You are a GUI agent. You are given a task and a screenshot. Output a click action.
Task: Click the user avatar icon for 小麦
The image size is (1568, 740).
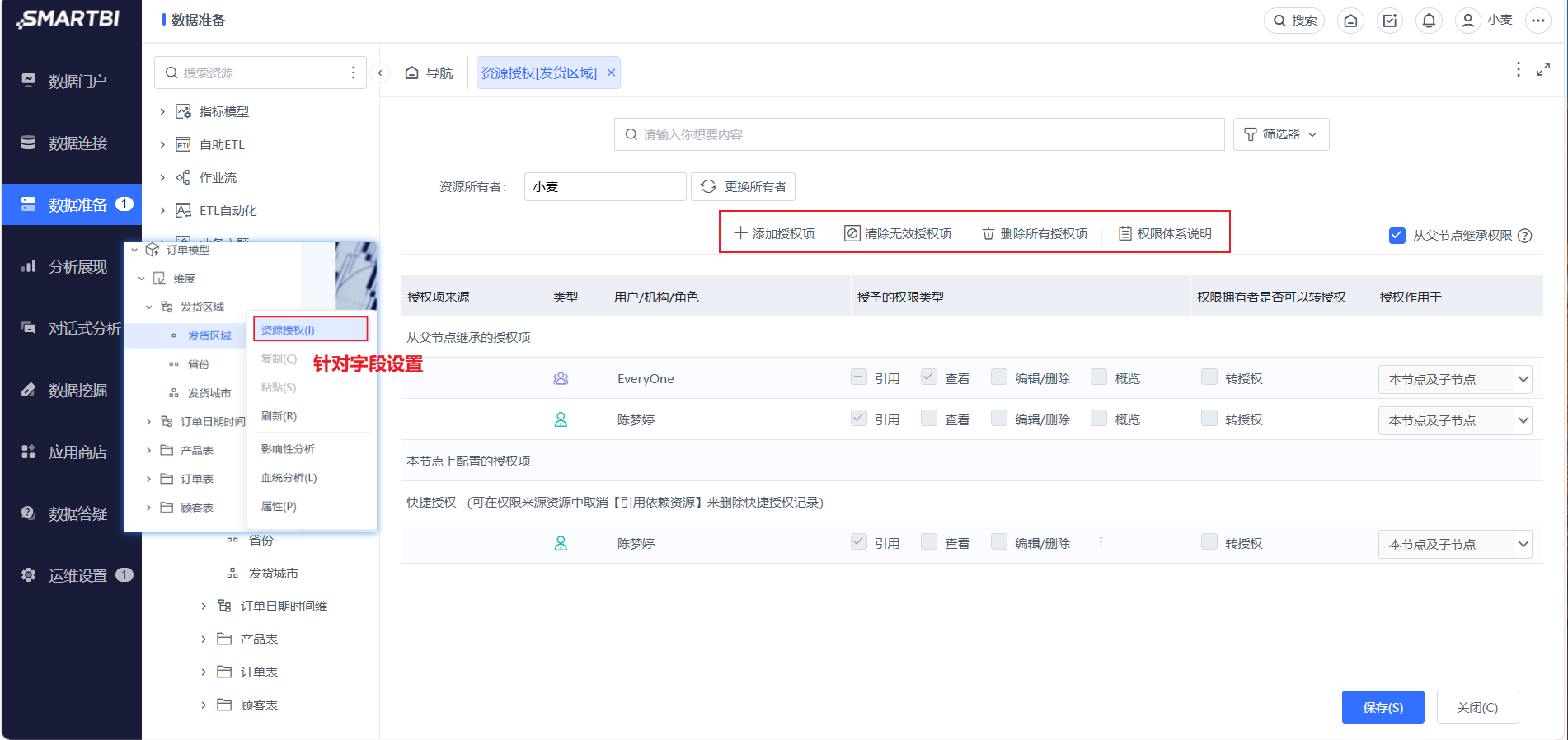(x=1467, y=21)
